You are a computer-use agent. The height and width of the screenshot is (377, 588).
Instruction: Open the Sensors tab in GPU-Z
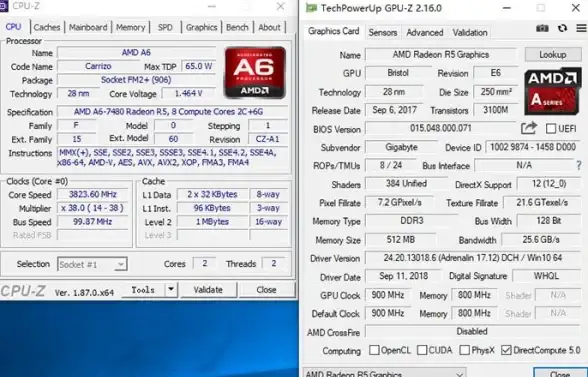[x=382, y=33]
